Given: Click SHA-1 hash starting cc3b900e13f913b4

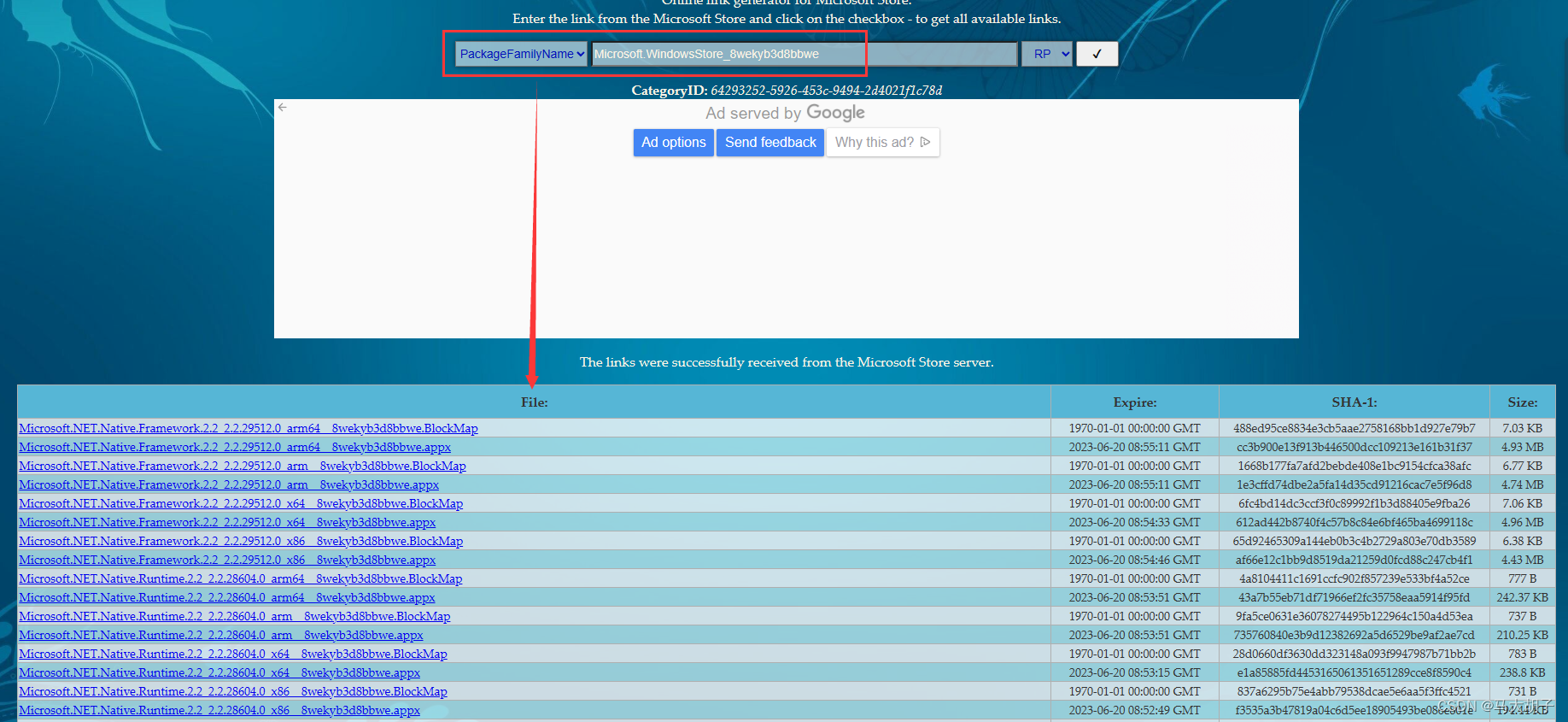Looking at the screenshot, I should (1354, 447).
